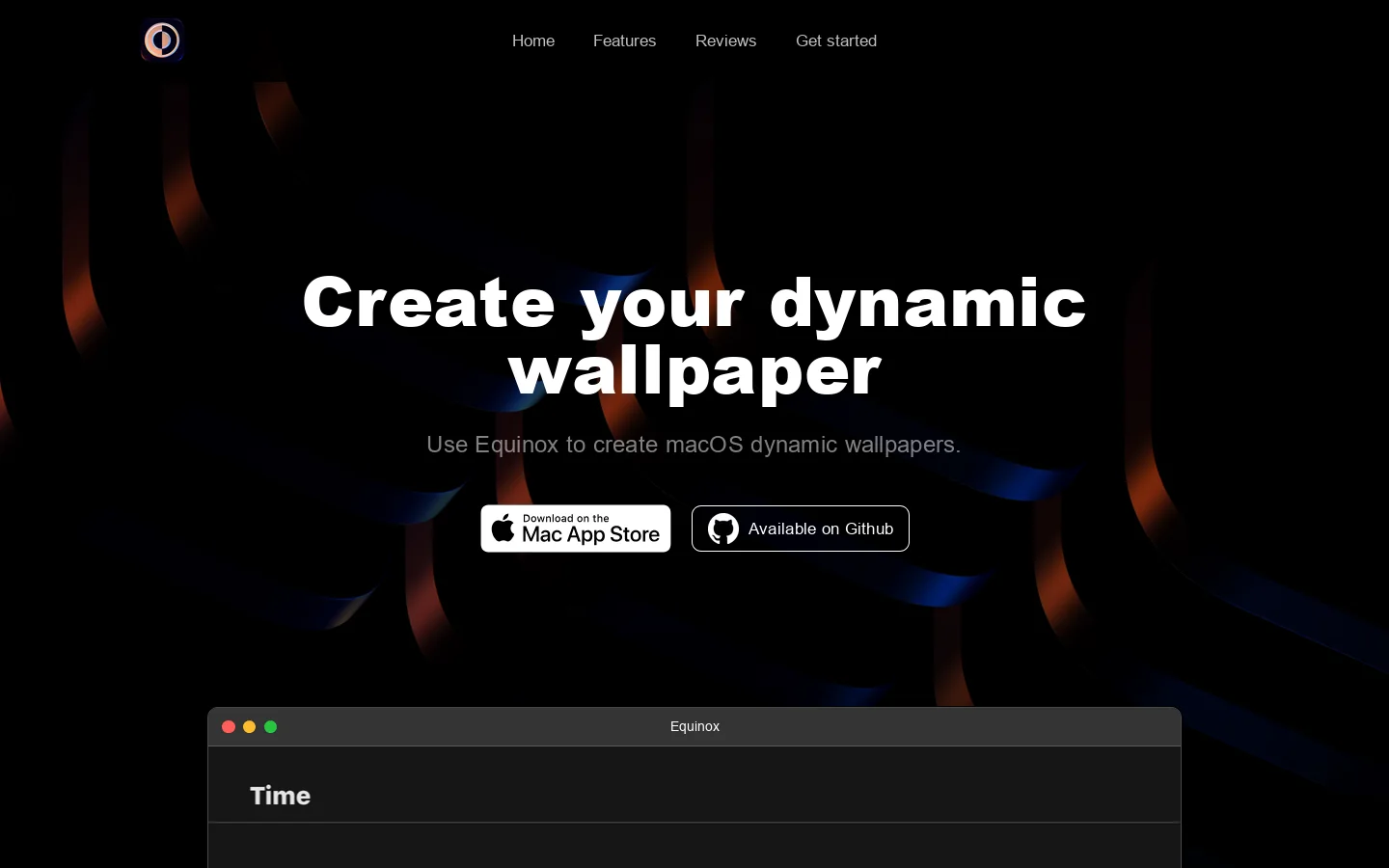Click the red close dot in Equinox window

[229, 727]
